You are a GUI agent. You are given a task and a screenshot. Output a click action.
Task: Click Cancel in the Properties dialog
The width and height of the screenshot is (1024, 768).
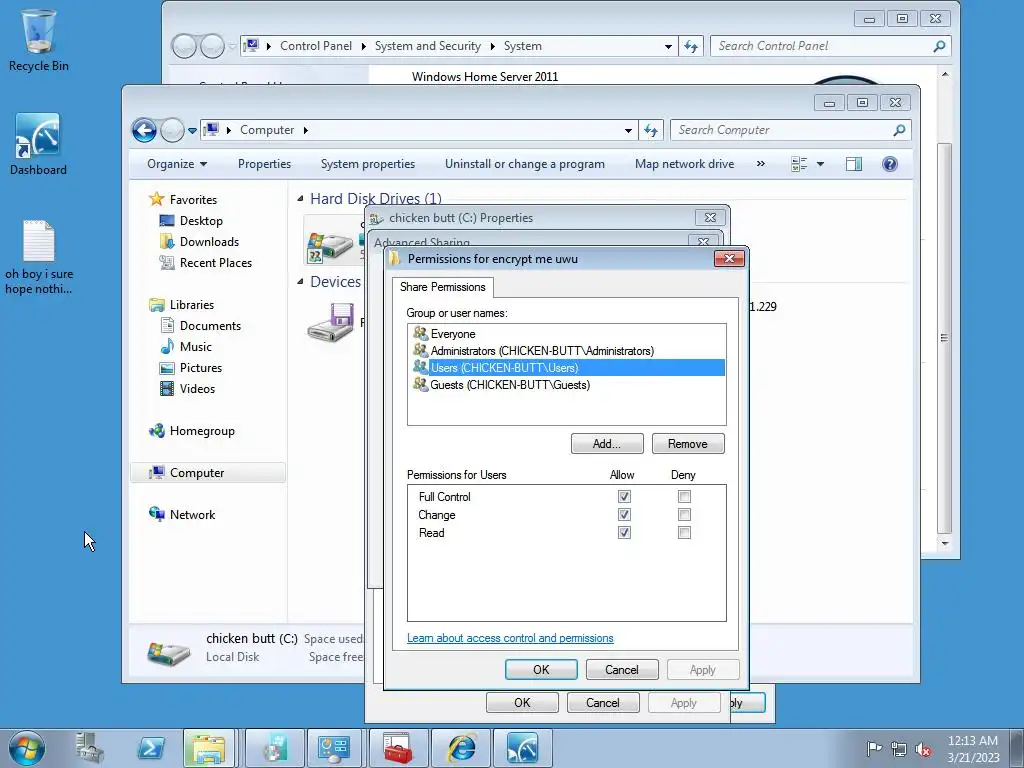tap(603, 703)
